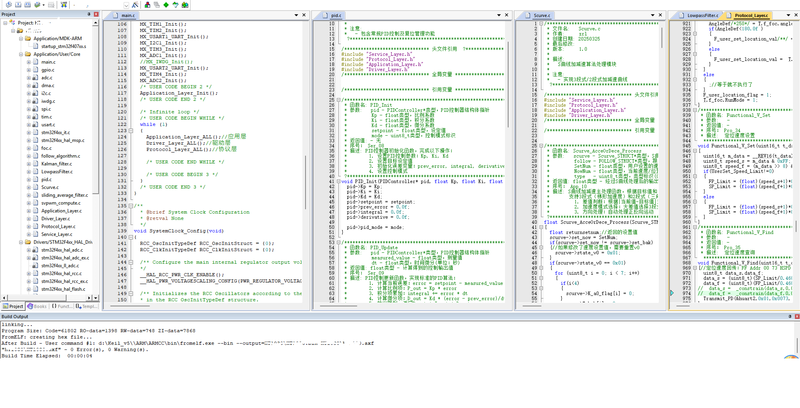
Task: Click the Kalman_filter.c file icon in tree
Action: (35, 162)
